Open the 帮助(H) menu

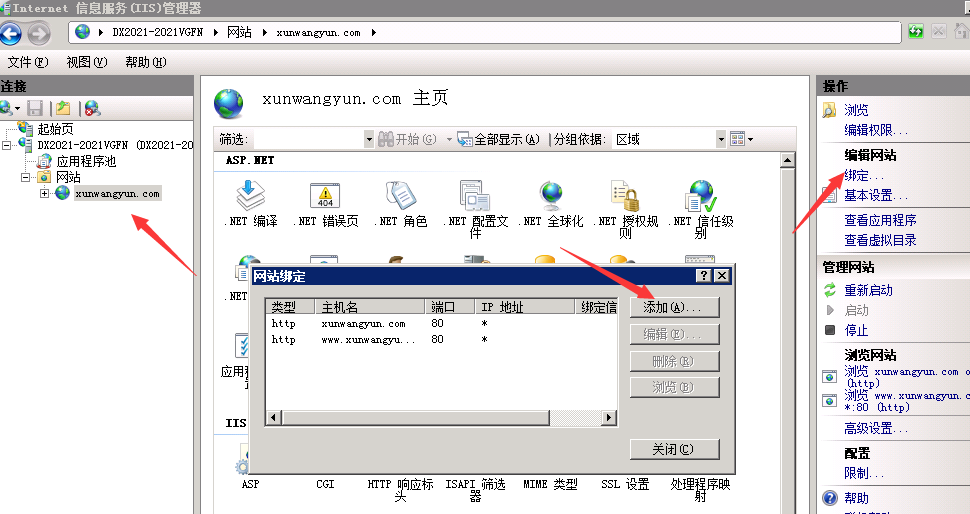146,62
